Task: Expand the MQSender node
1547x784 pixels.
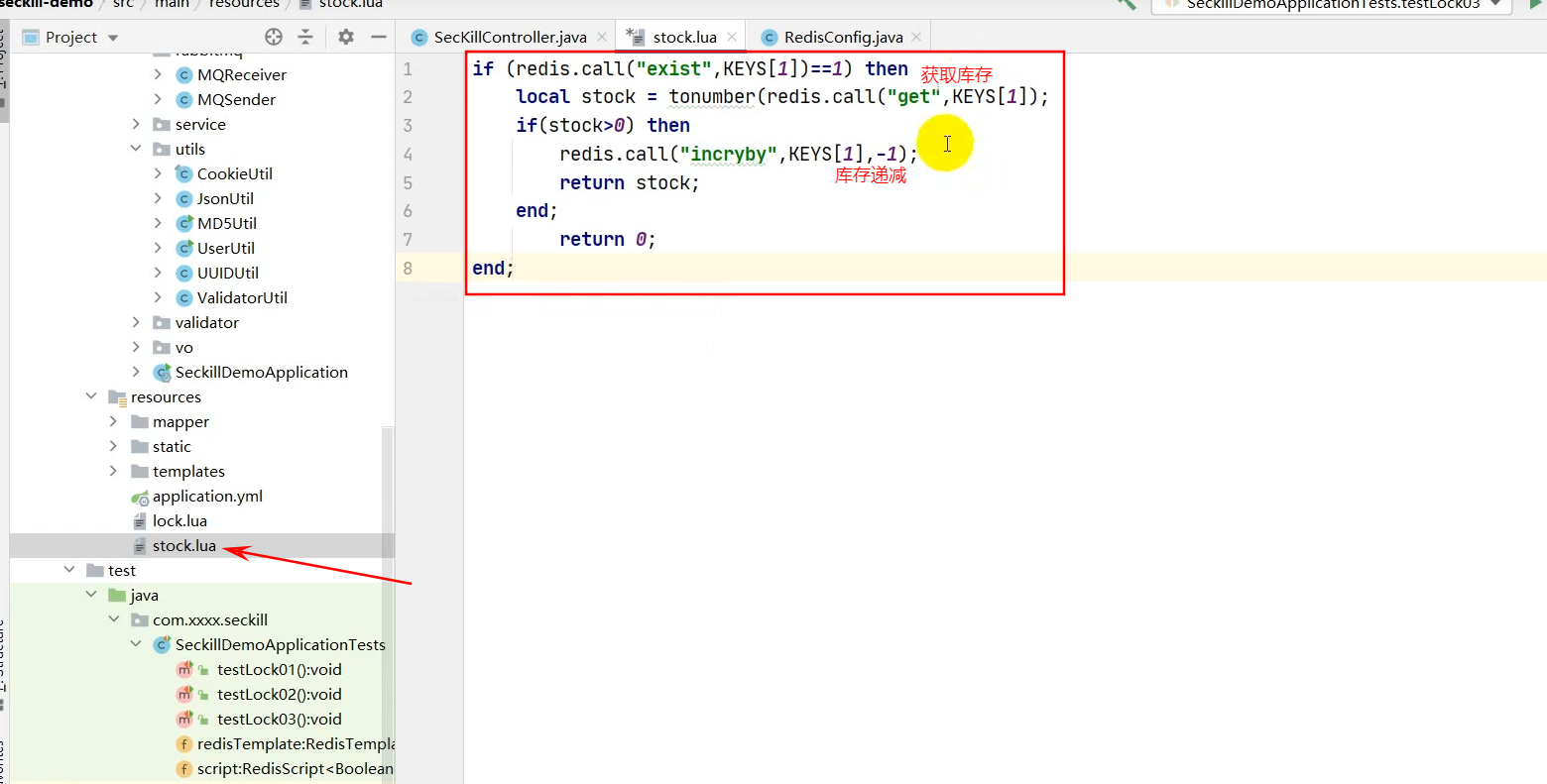Action: [158, 99]
